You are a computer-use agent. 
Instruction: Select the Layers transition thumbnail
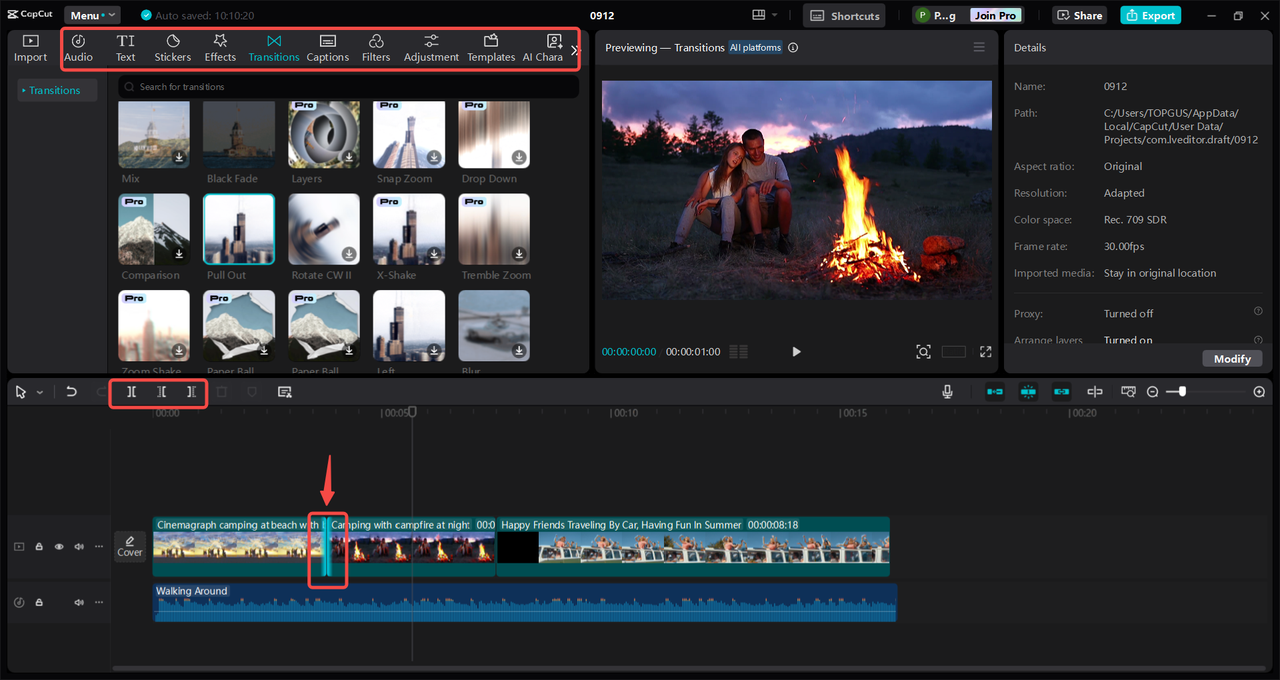pyautogui.click(x=324, y=134)
